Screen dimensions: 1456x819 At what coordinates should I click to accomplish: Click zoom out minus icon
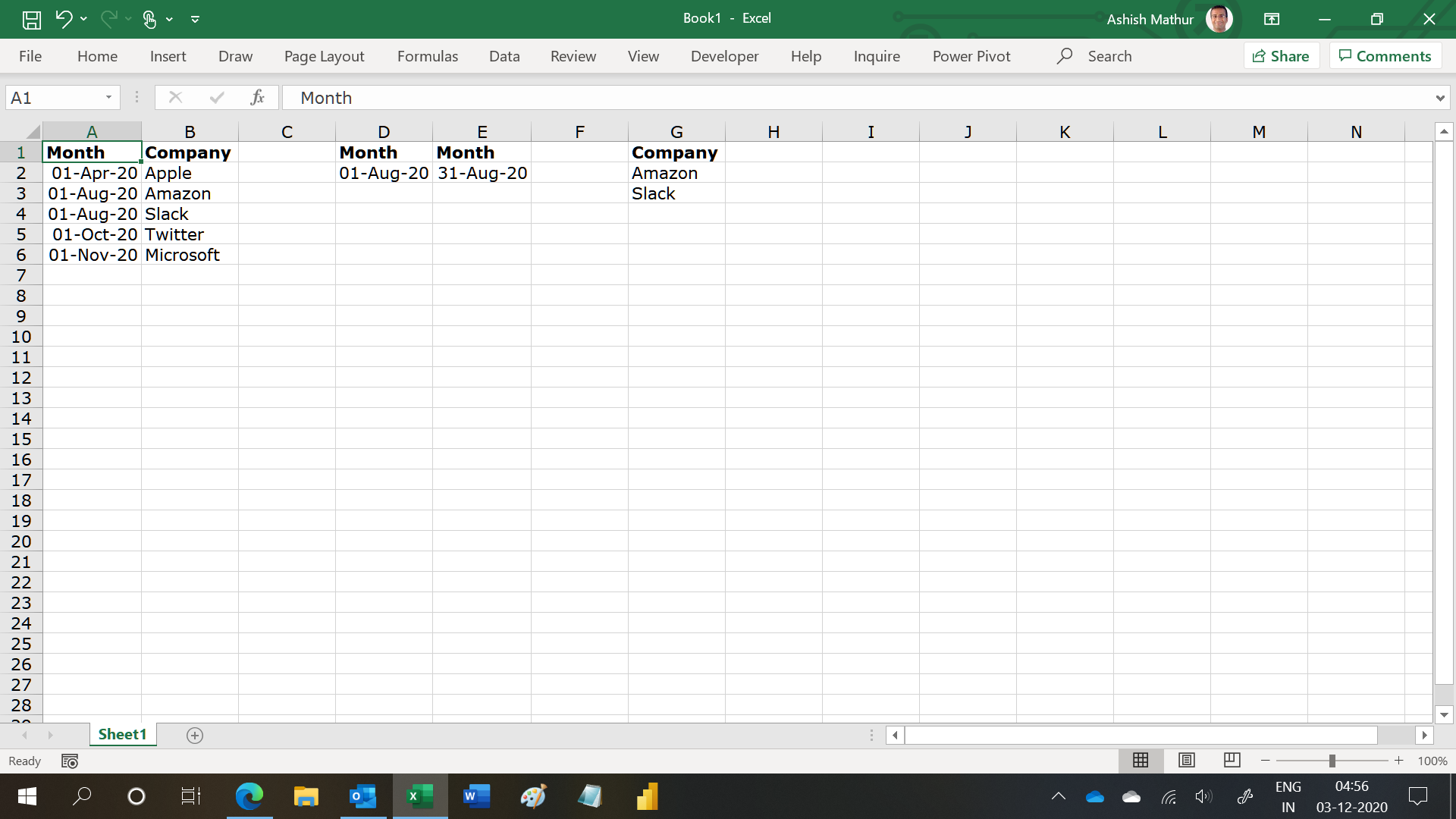point(1265,761)
